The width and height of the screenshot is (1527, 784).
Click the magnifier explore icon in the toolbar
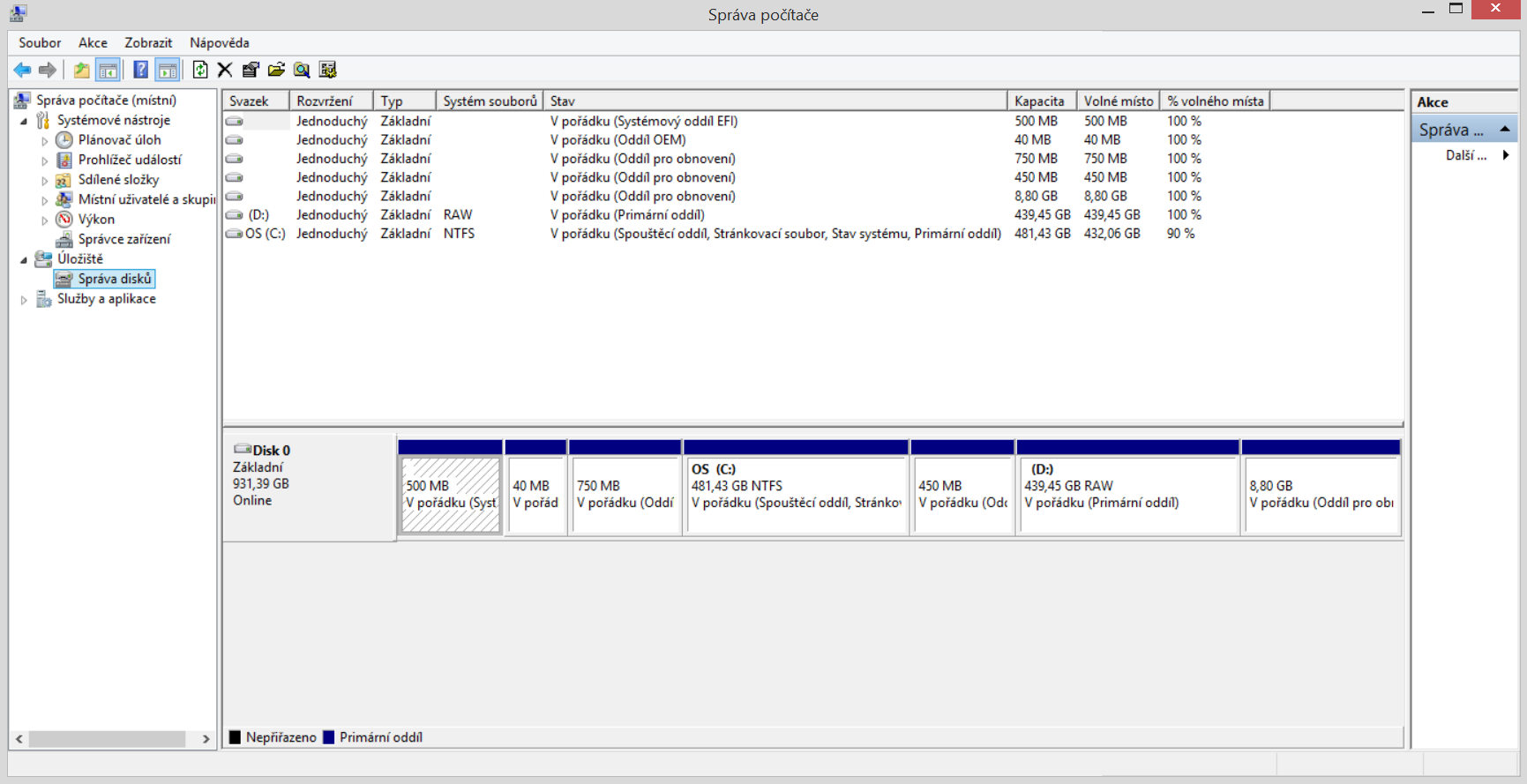tap(302, 70)
